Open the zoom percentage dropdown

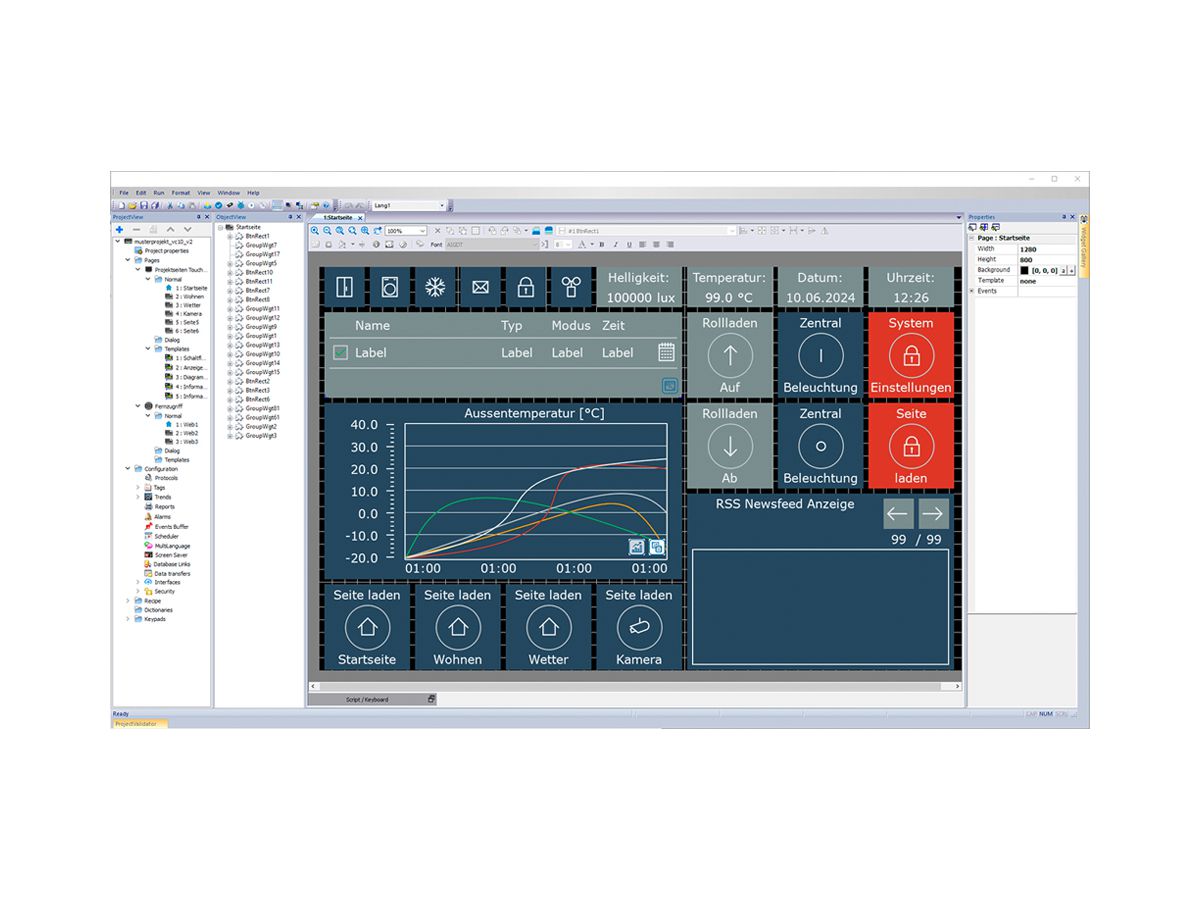[423, 230]
